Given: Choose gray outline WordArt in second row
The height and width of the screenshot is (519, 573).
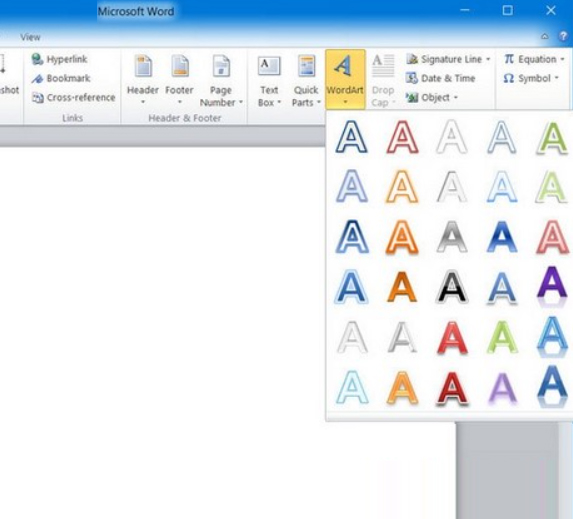Looking at the screenshot, I should pyautogui.click(x=452, y=186).
